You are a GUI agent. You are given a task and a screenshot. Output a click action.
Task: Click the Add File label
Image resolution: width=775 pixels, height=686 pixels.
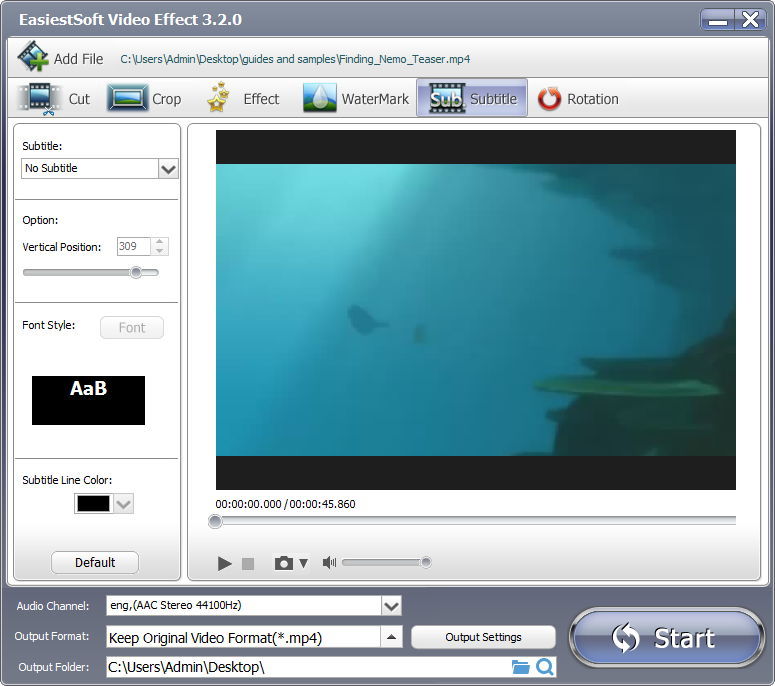click(79, 59)
